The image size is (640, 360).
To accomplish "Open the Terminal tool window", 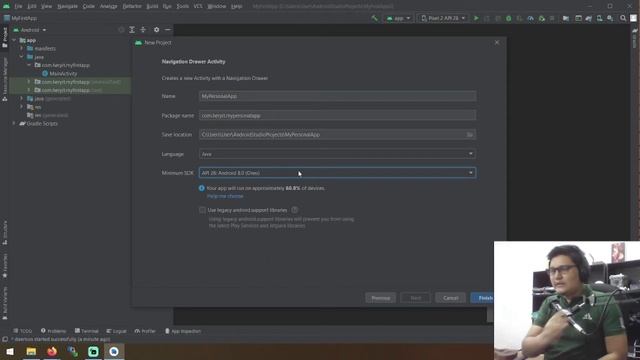I will pos(87,331).
